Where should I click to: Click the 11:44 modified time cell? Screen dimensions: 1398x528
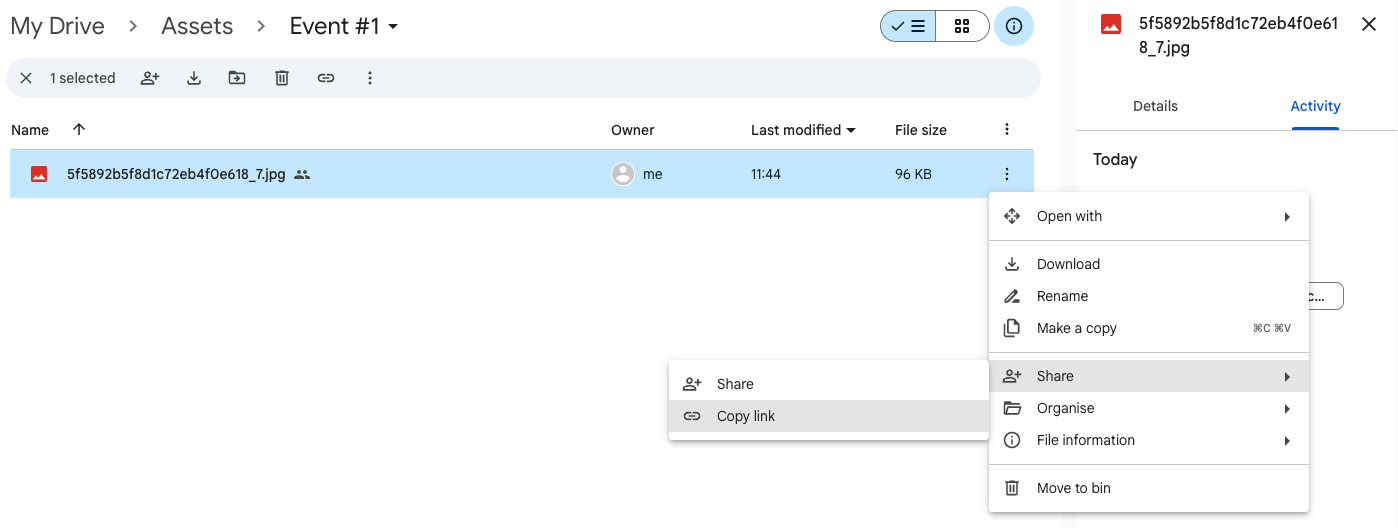pyautogui.click(x=766, y=174)
